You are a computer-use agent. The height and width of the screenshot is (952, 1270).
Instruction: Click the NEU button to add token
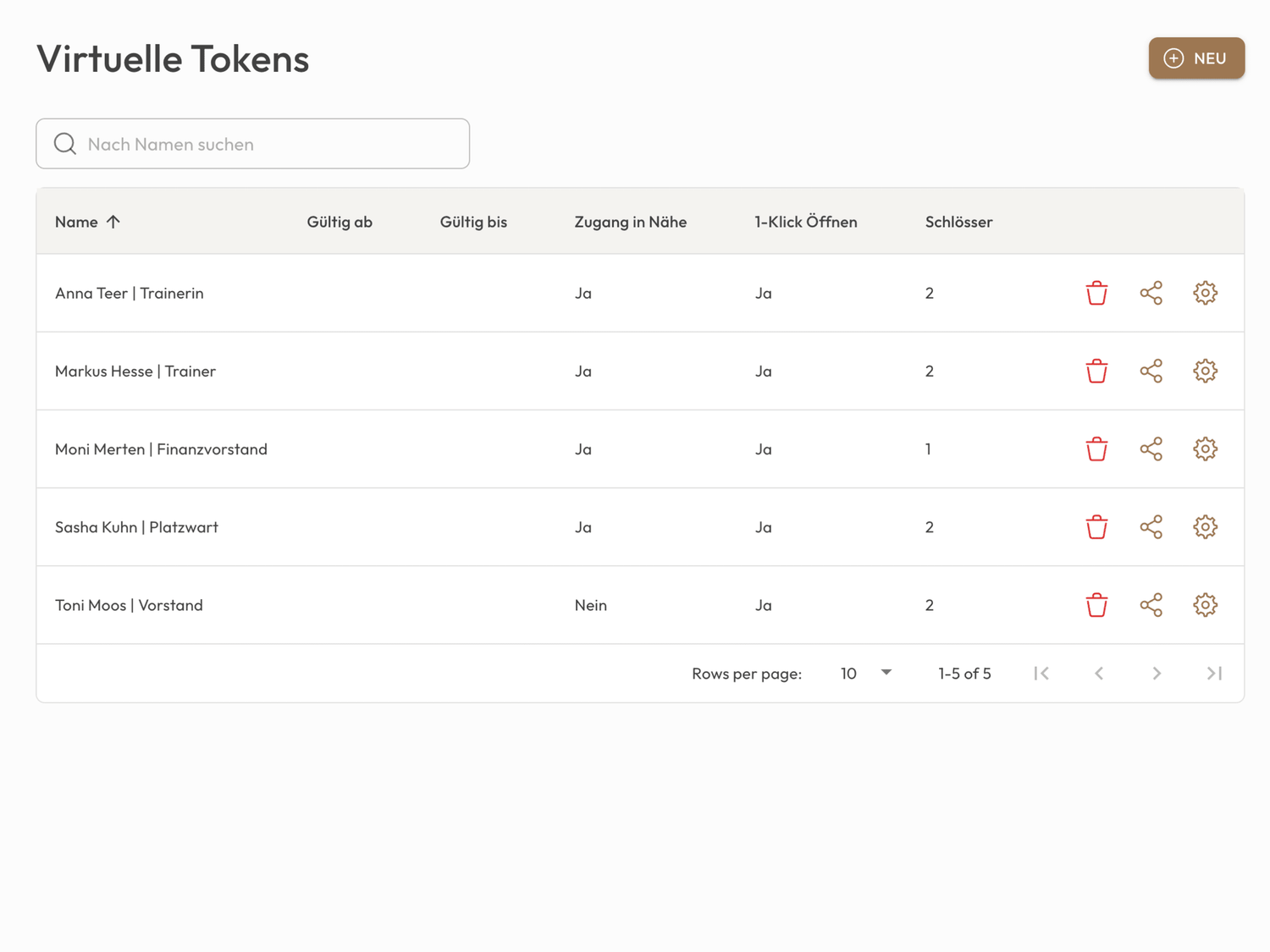click(x=1195, y=58)
